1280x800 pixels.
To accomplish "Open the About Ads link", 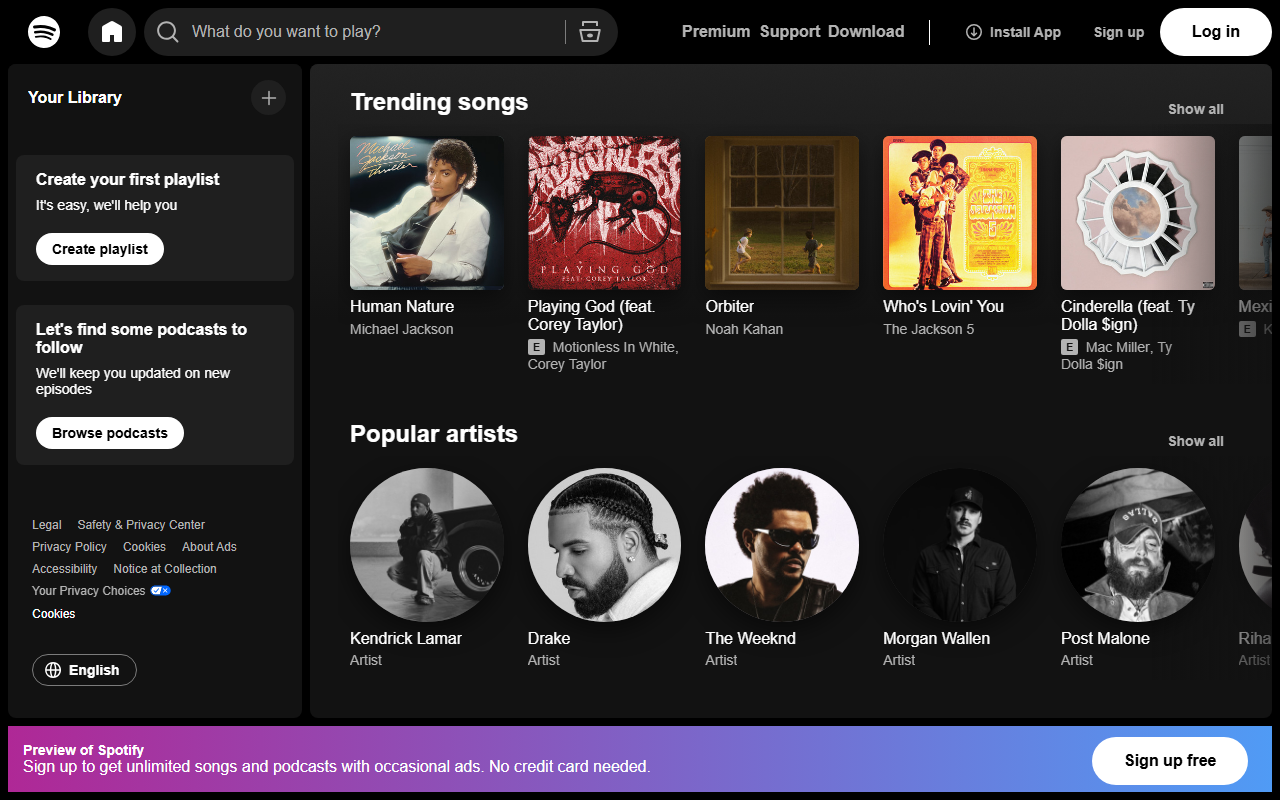I will (209, 547).
